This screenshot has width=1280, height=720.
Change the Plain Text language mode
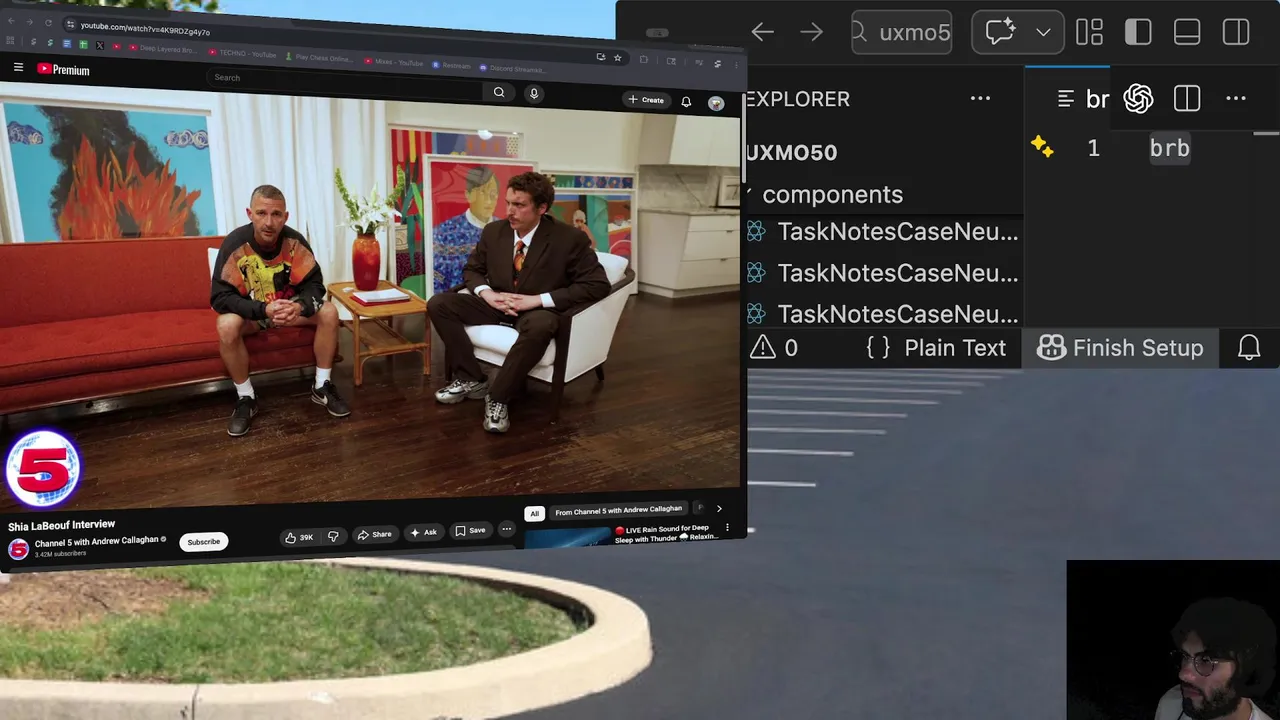954,348
